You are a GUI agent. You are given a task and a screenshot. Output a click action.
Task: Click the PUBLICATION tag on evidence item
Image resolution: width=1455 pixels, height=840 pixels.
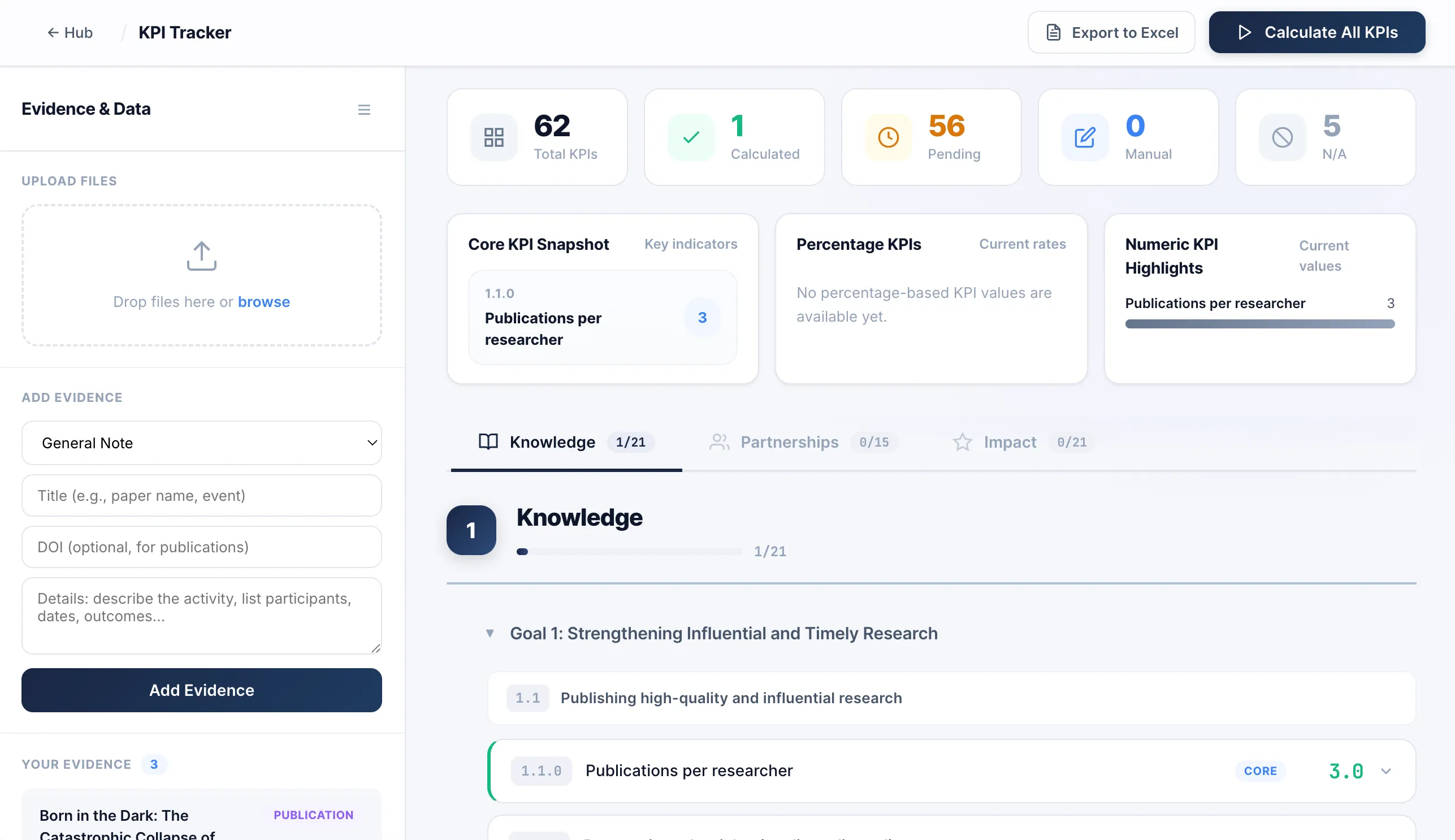pyautogui.click(x=313, y=815)
